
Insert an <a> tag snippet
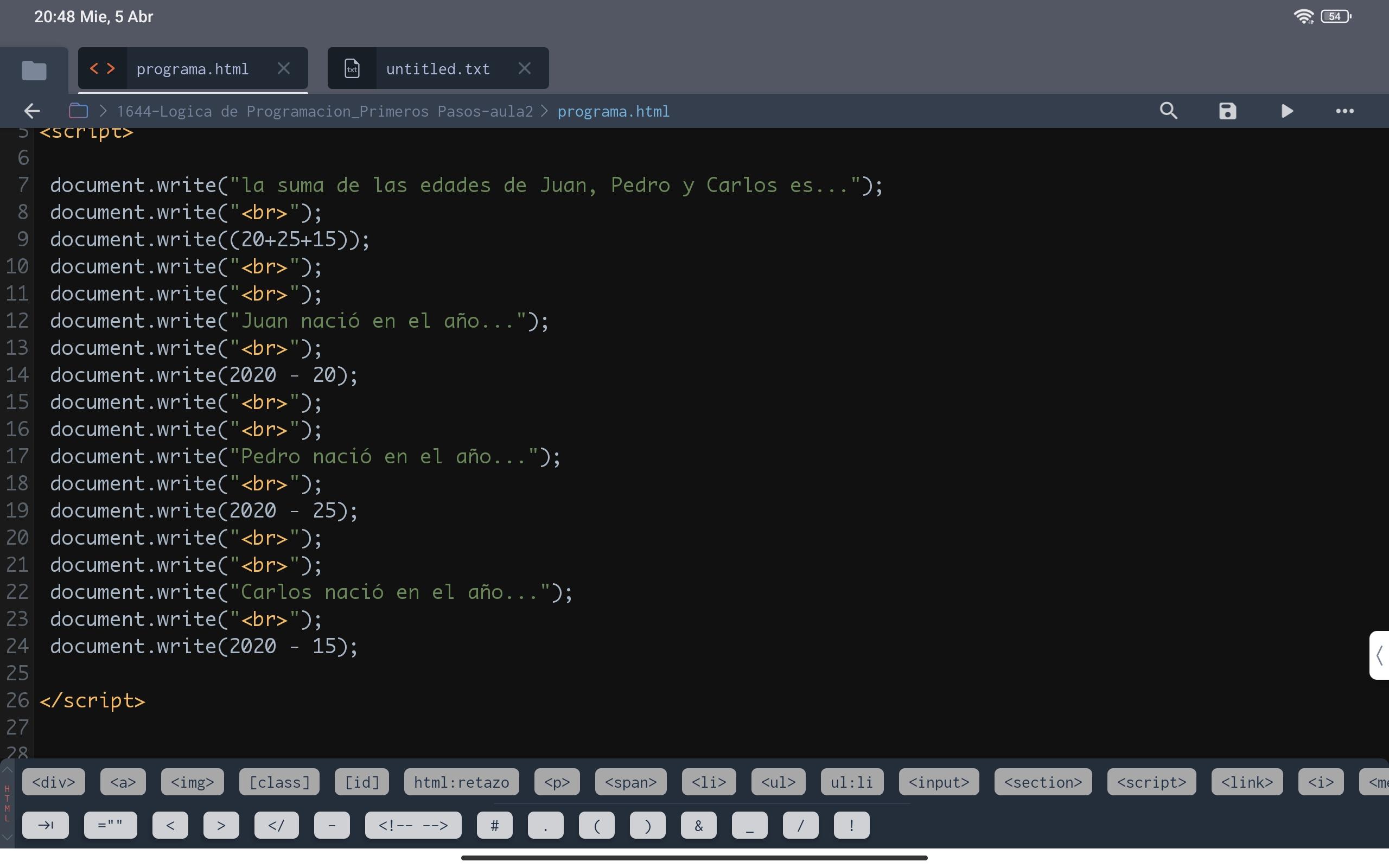point(123,782)
